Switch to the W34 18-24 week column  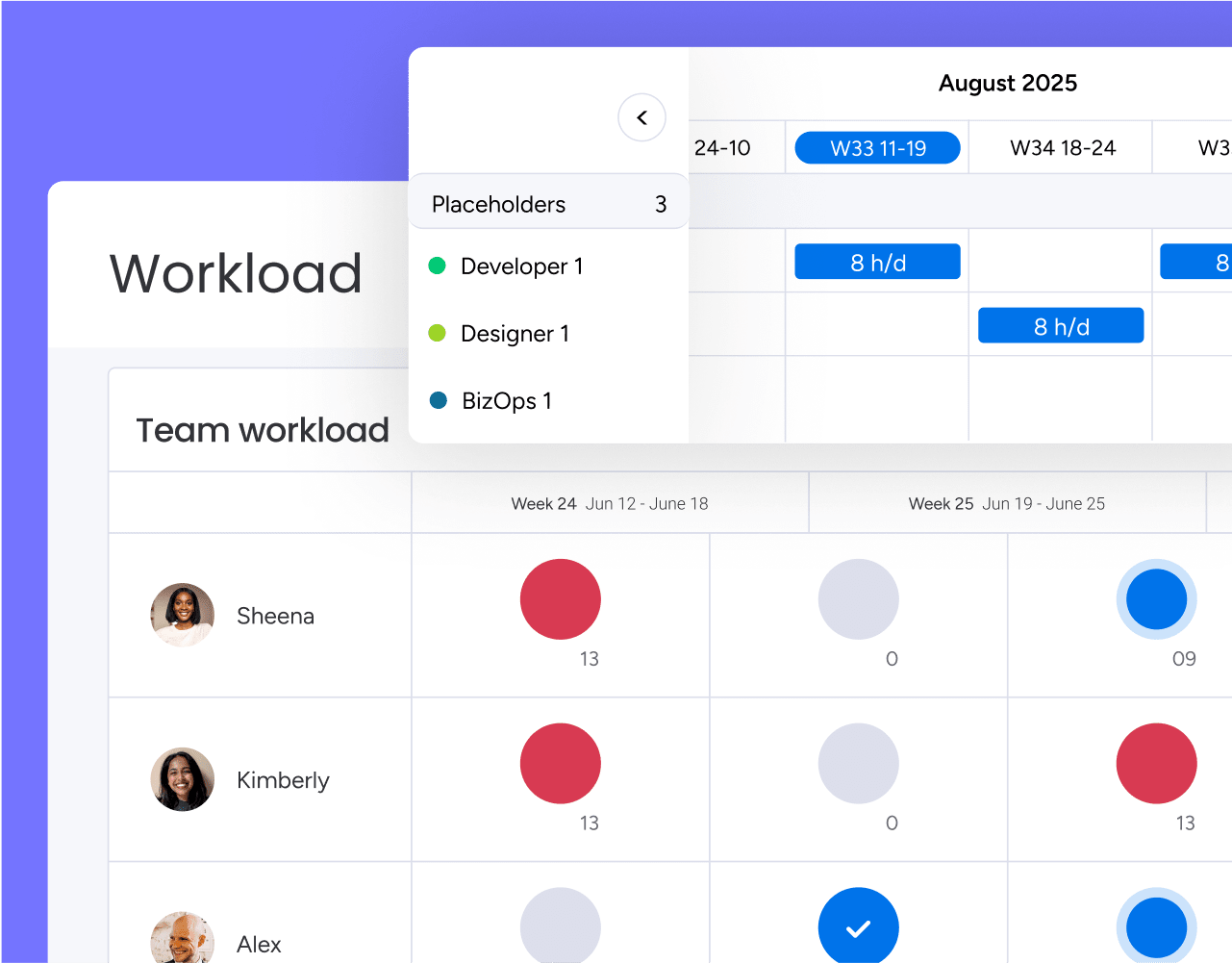point(1062,148)
